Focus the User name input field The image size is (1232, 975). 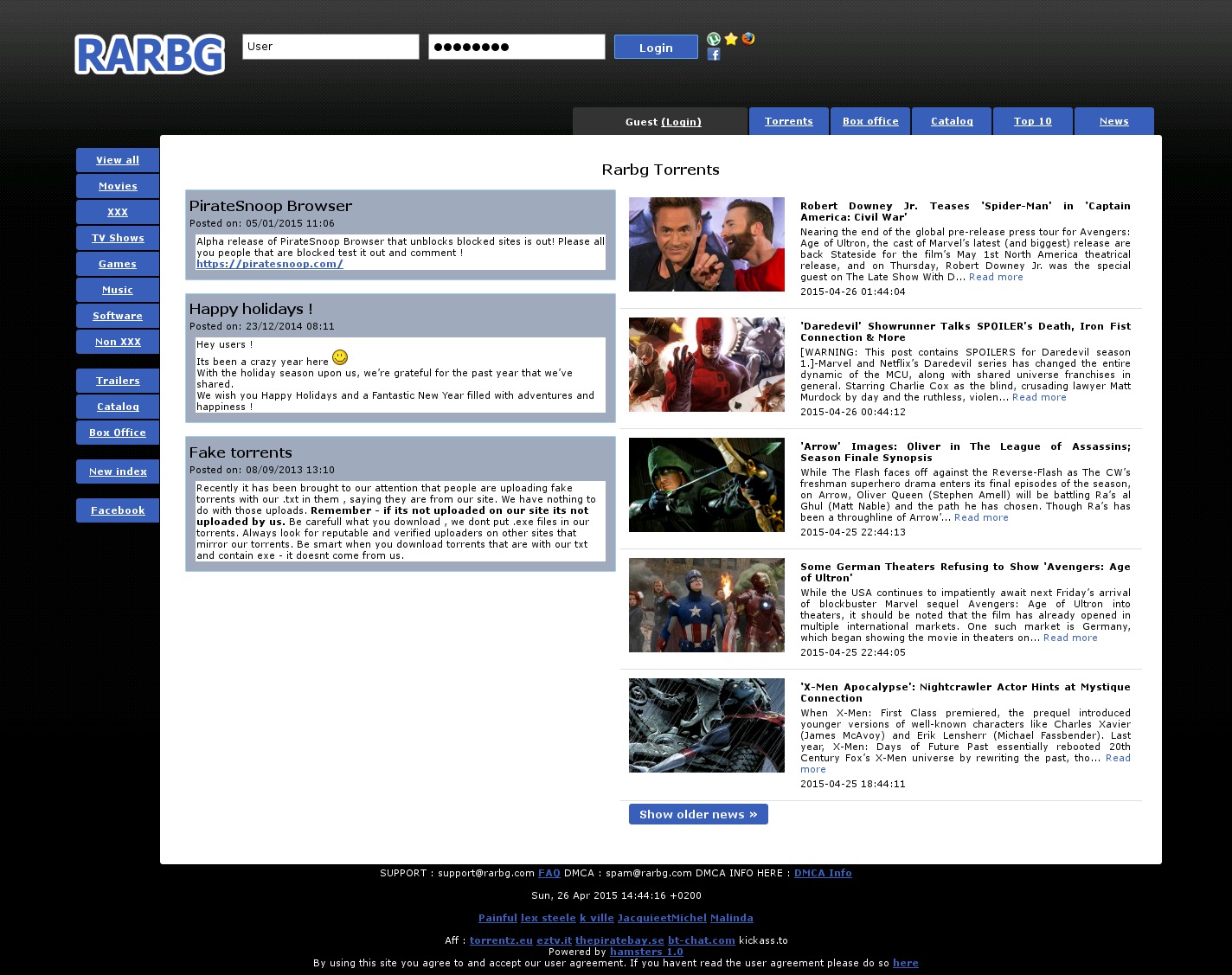tap(330, 47)
